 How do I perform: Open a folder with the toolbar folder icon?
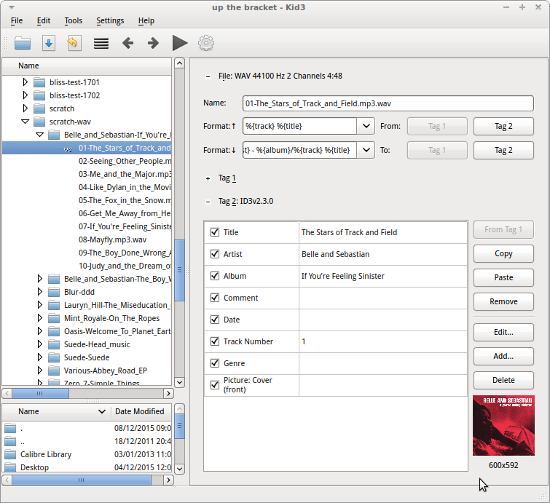coord(23,43)
